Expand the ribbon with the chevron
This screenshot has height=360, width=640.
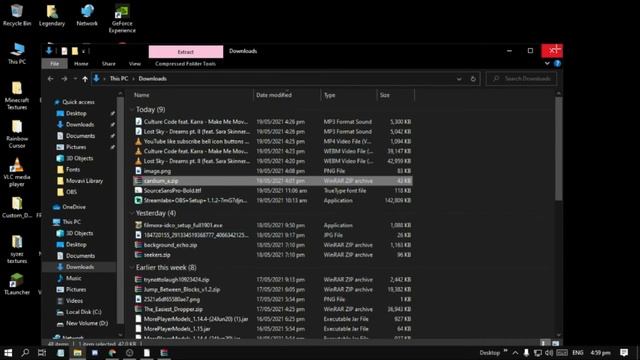[547, 63]
